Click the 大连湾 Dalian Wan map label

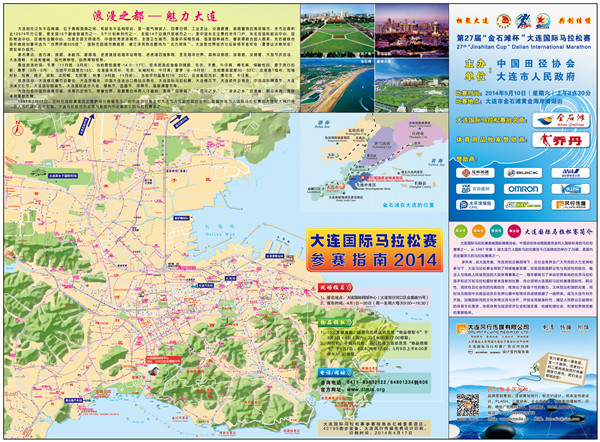tap(219, 230)
